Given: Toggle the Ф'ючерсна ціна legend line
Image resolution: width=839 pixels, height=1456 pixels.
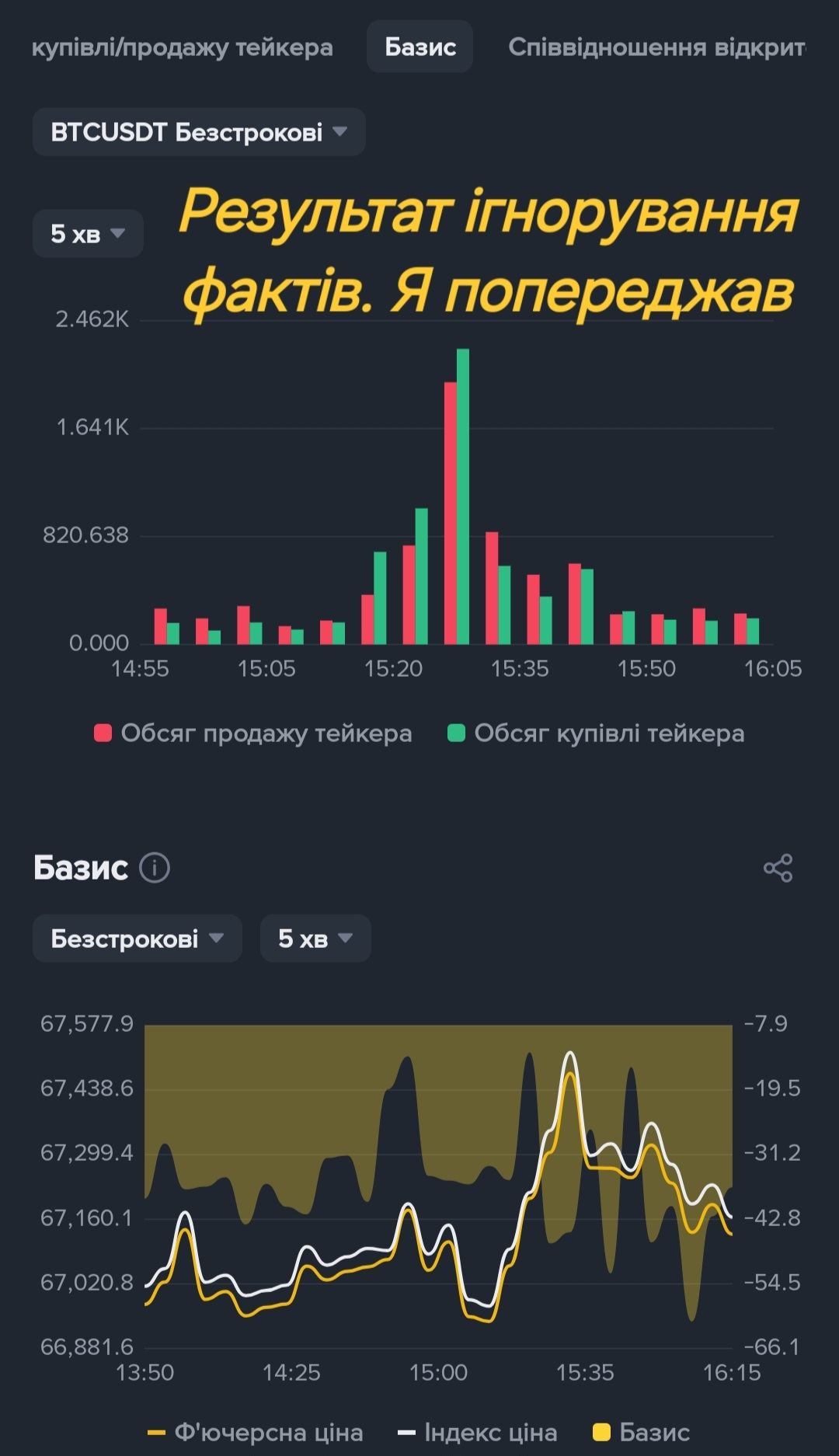Looking at the screenshot, I should click(x=256, y=1432).
